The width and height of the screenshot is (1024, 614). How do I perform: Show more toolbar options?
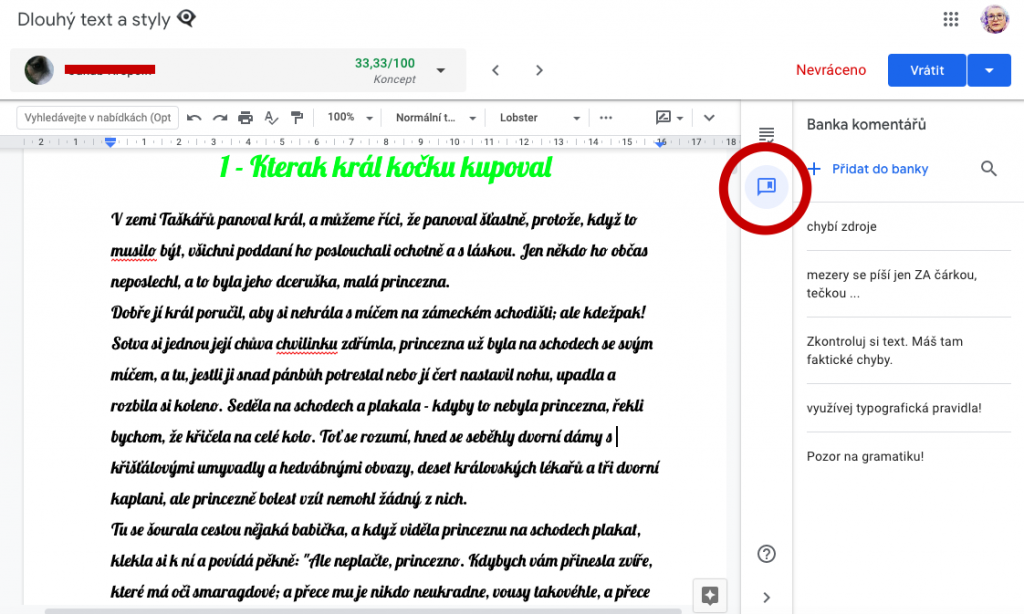(x=606, y=118)
